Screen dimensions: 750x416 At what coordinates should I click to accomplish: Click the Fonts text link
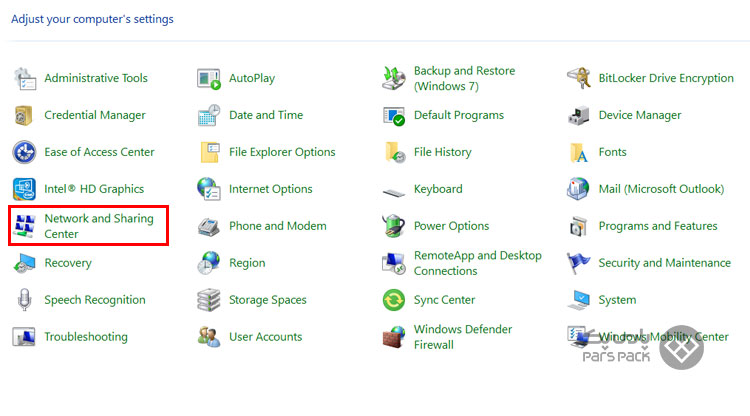point(612,152)
